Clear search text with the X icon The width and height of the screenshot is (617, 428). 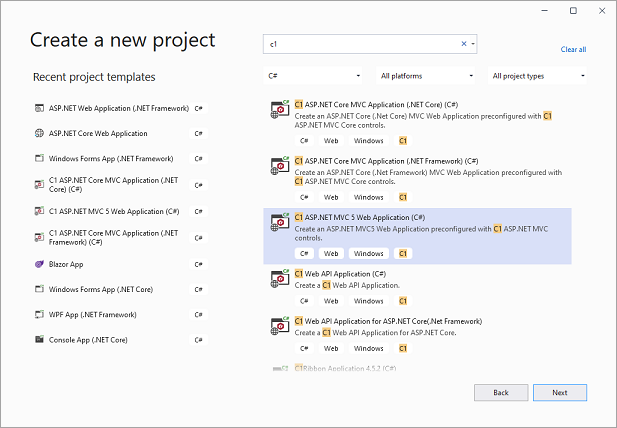[x=463, y=44]
